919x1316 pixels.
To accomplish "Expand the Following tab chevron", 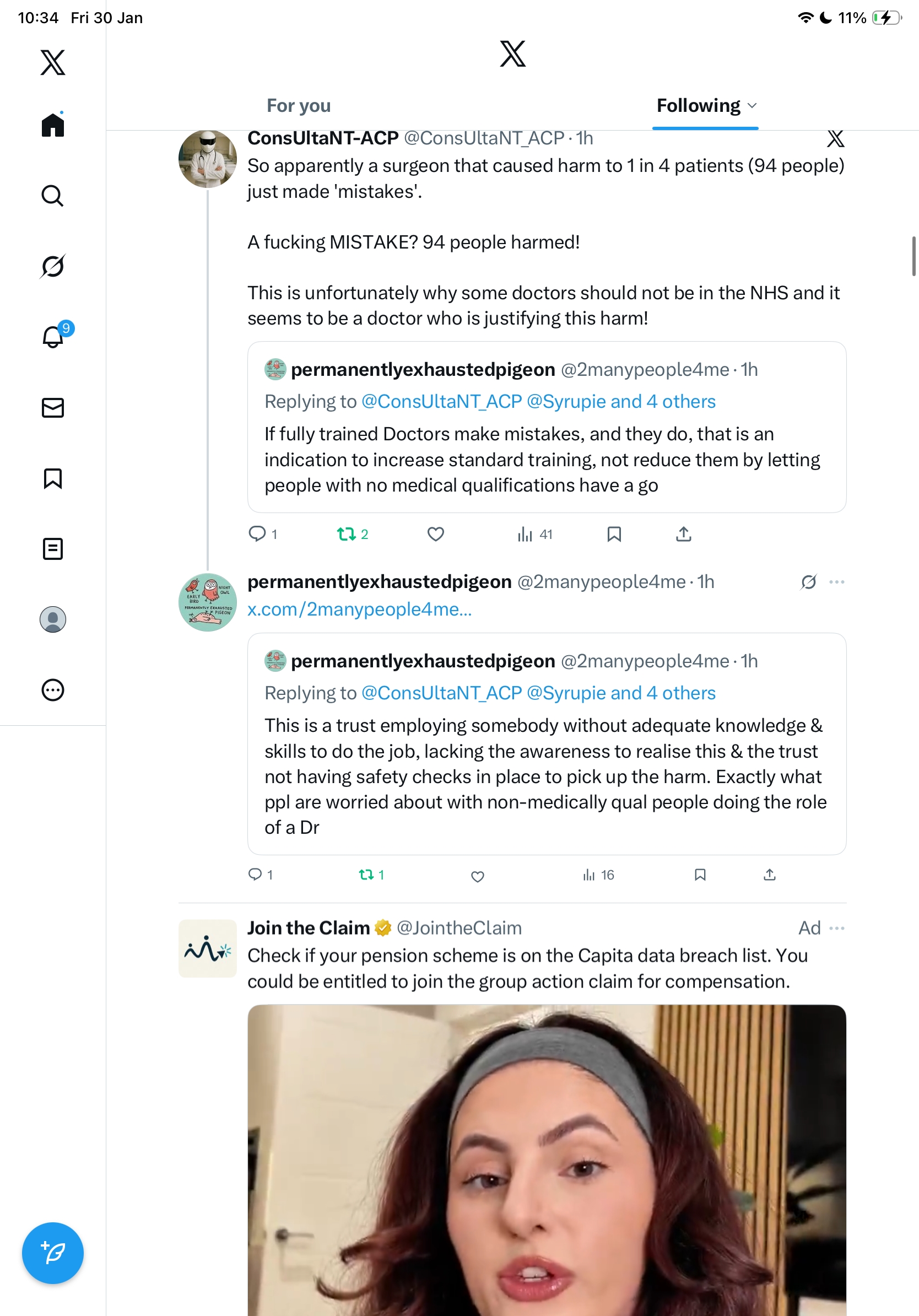I will (x=752, y=105).
